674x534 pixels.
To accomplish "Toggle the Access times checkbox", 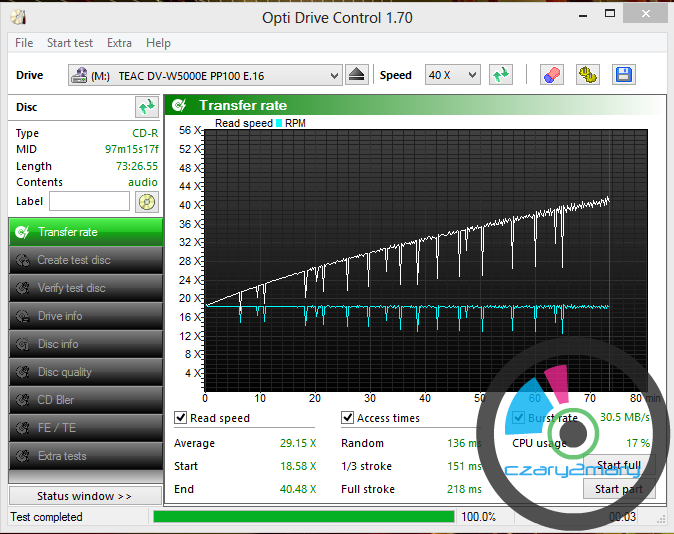I will [x=348, y=418].
